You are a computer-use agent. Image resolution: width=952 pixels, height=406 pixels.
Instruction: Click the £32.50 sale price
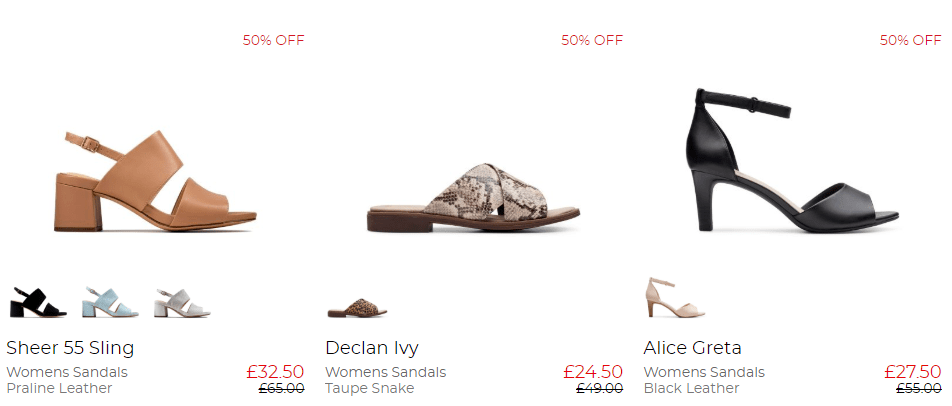click(275, 372)
